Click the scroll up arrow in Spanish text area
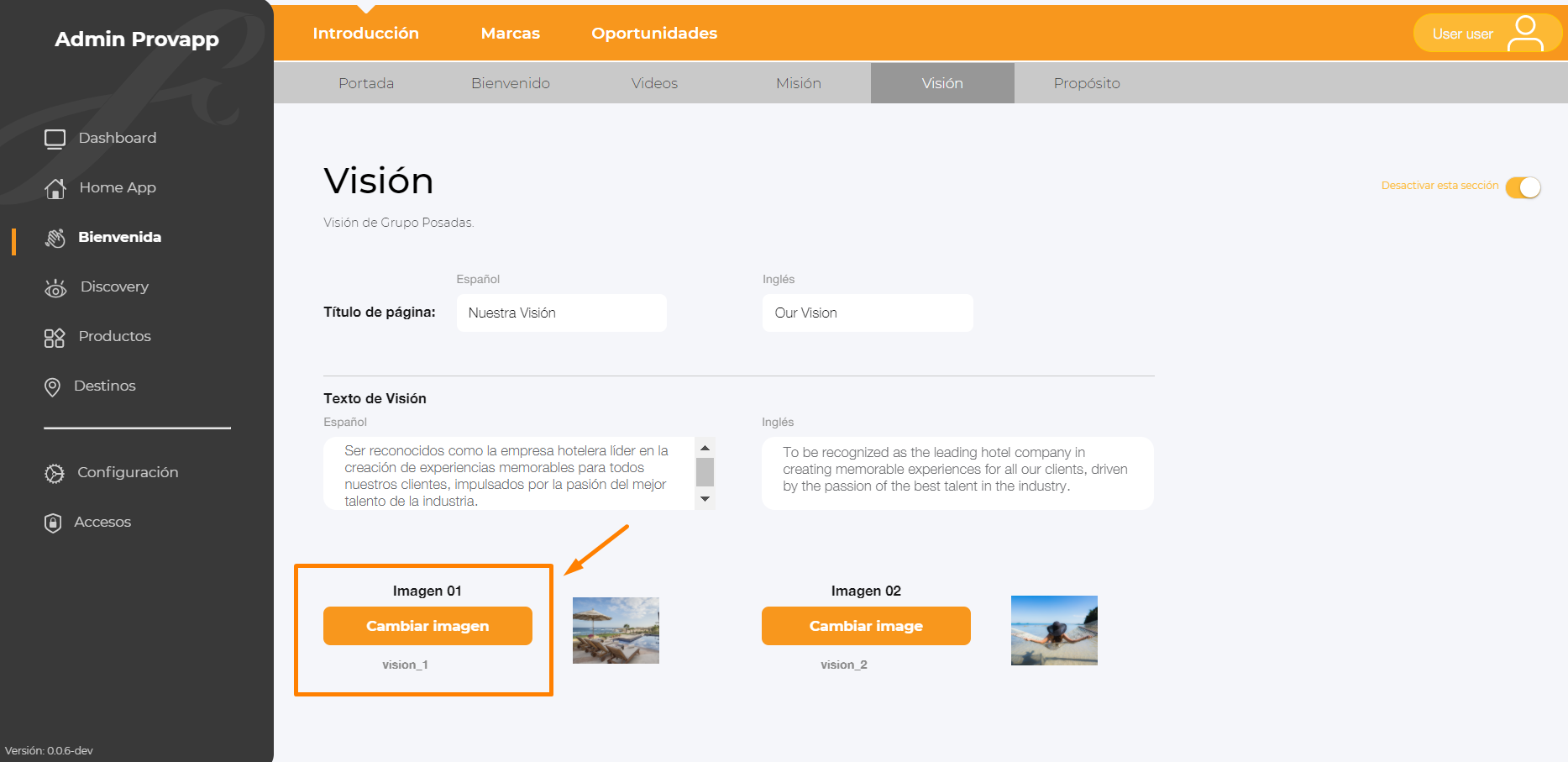Screen dimensions: 1568x762 pos(705,448)
